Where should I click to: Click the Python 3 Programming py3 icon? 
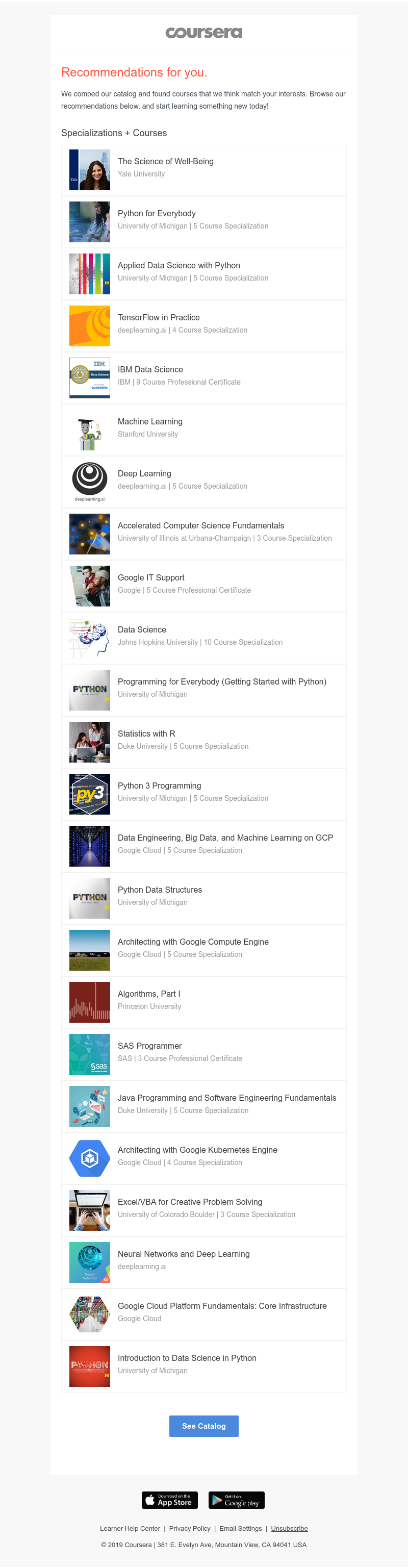tap(90, 794)
